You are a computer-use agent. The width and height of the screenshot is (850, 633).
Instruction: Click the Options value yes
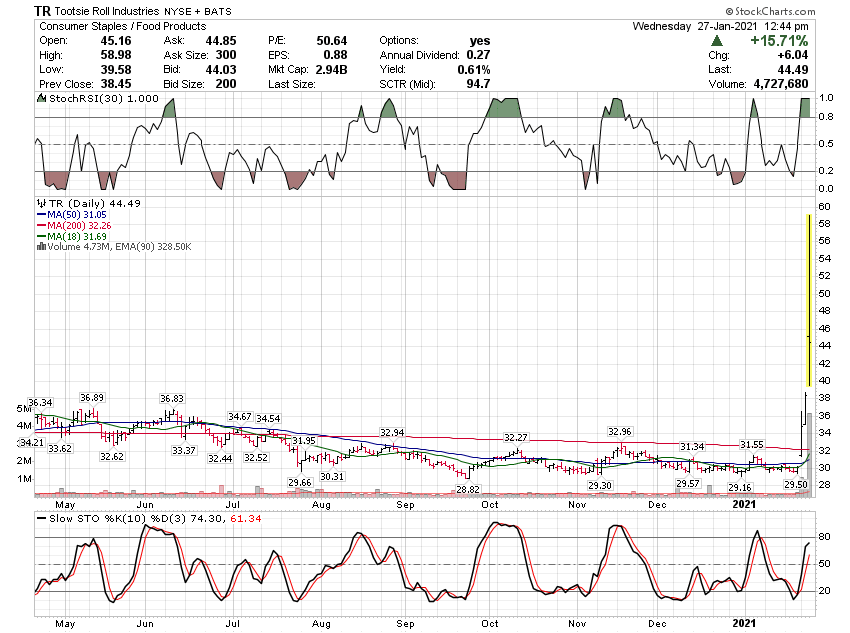(x=480, y=41)
